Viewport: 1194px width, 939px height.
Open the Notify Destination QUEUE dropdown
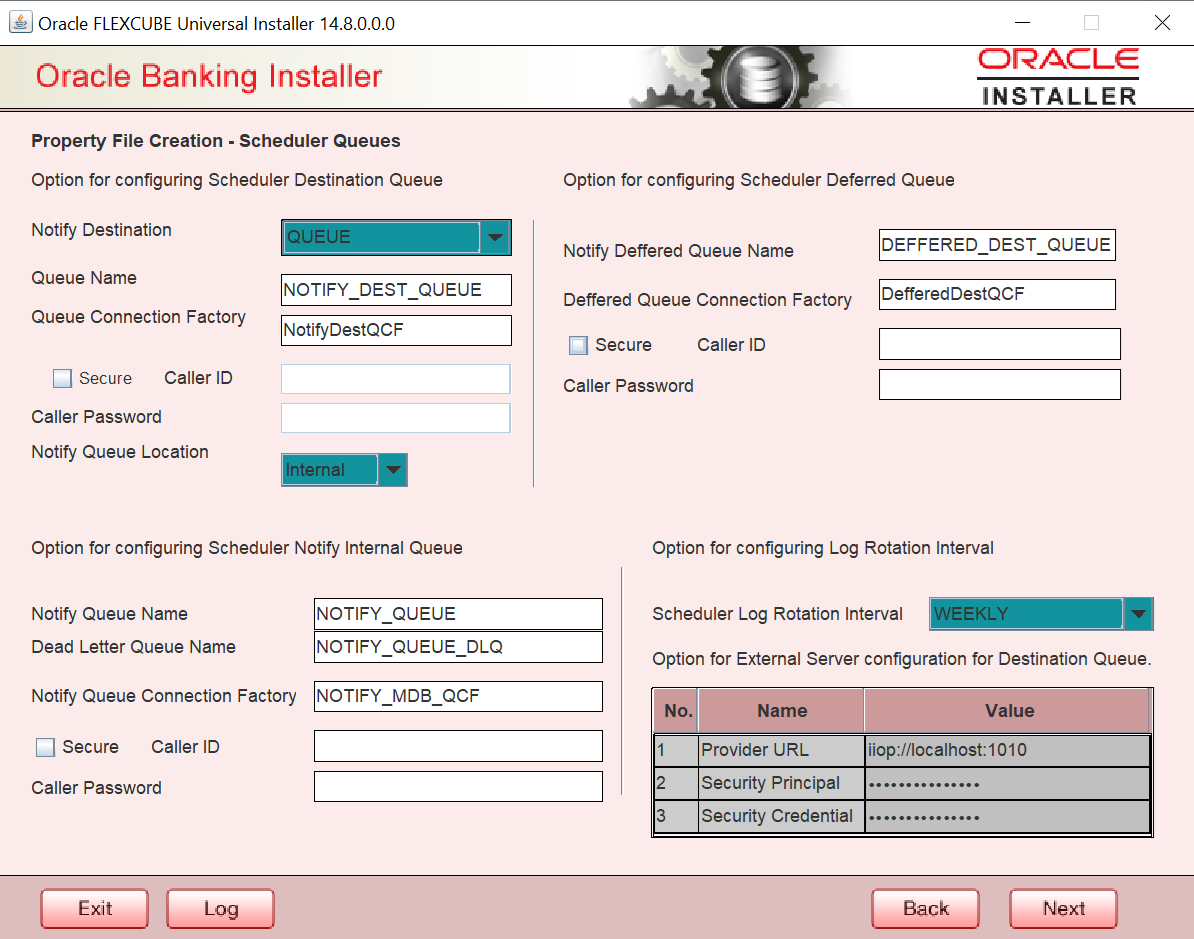(396, 238)
